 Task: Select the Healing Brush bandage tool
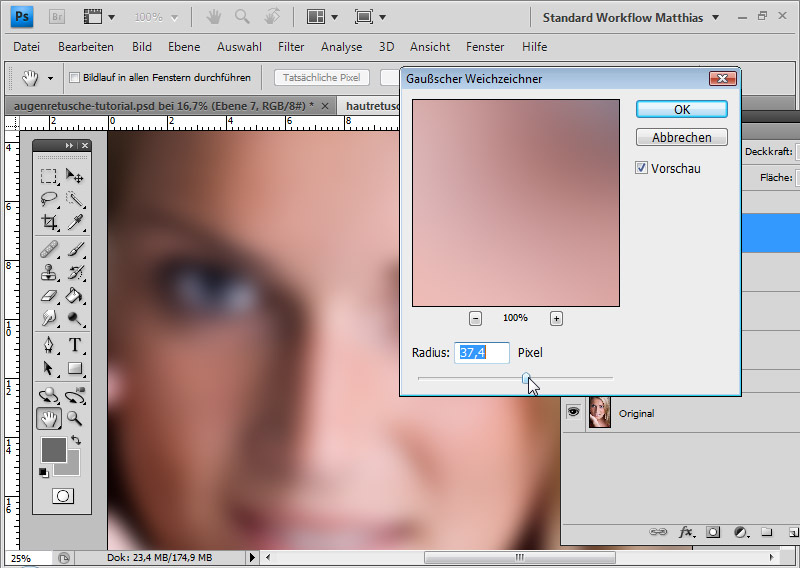tap(48, 250)
